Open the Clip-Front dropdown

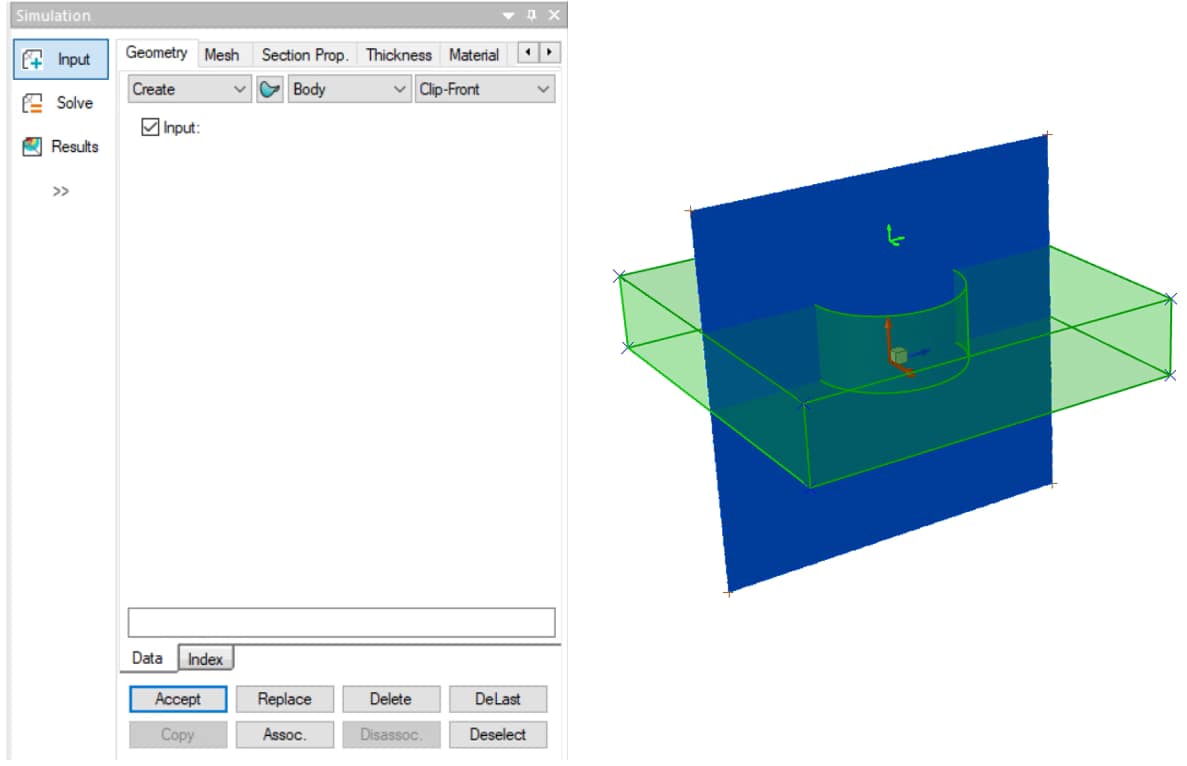point(484,89)
